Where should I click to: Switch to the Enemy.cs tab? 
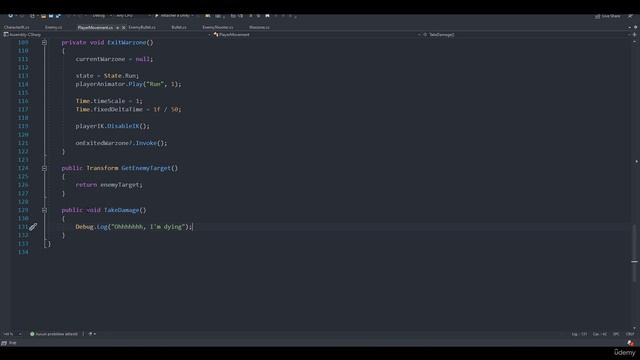[x=53, y=27]
